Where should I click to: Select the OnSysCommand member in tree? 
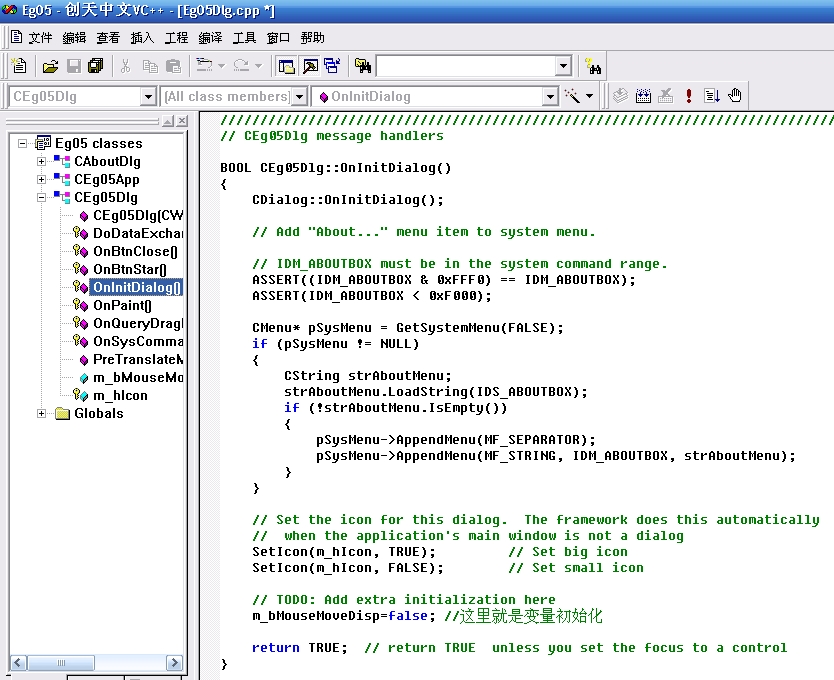pyautogui.click(x=138, y=342)
